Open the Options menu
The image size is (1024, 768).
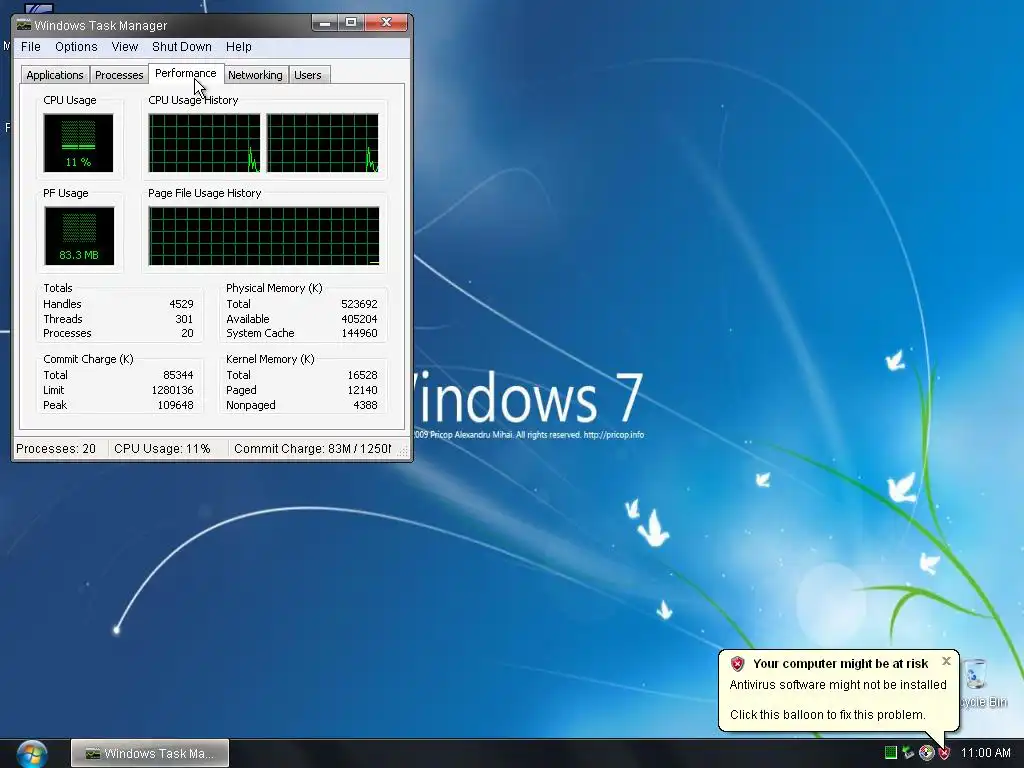click(x=76, y=46)
